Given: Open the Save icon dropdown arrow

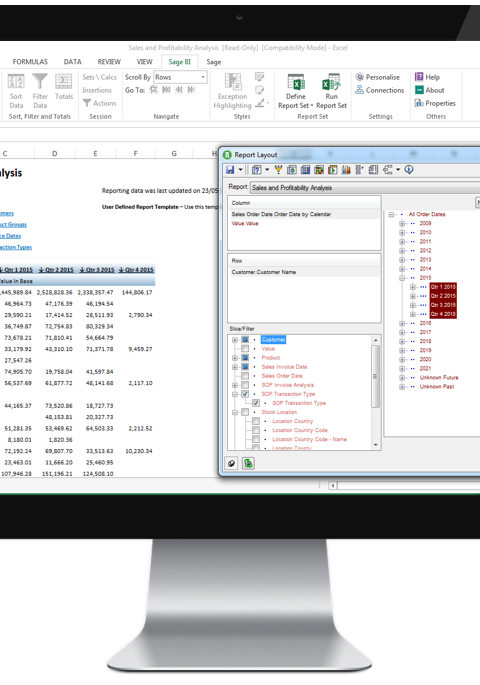Looking at the screenshot, I should 241,170.
